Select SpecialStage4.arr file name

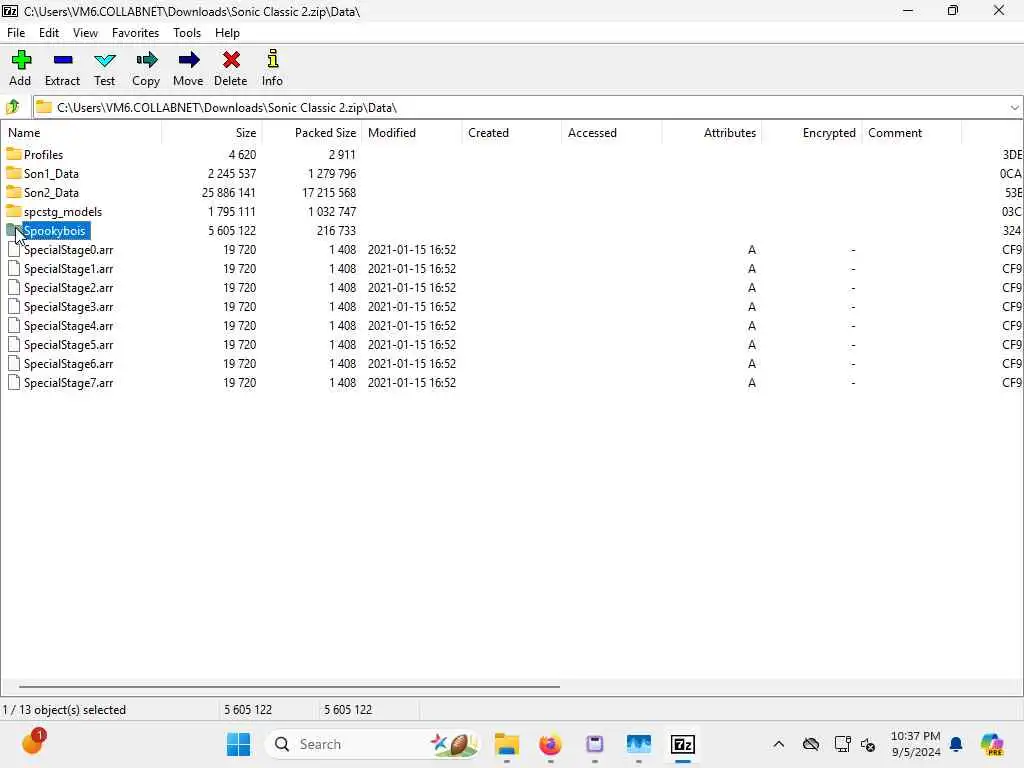(69, 325)
